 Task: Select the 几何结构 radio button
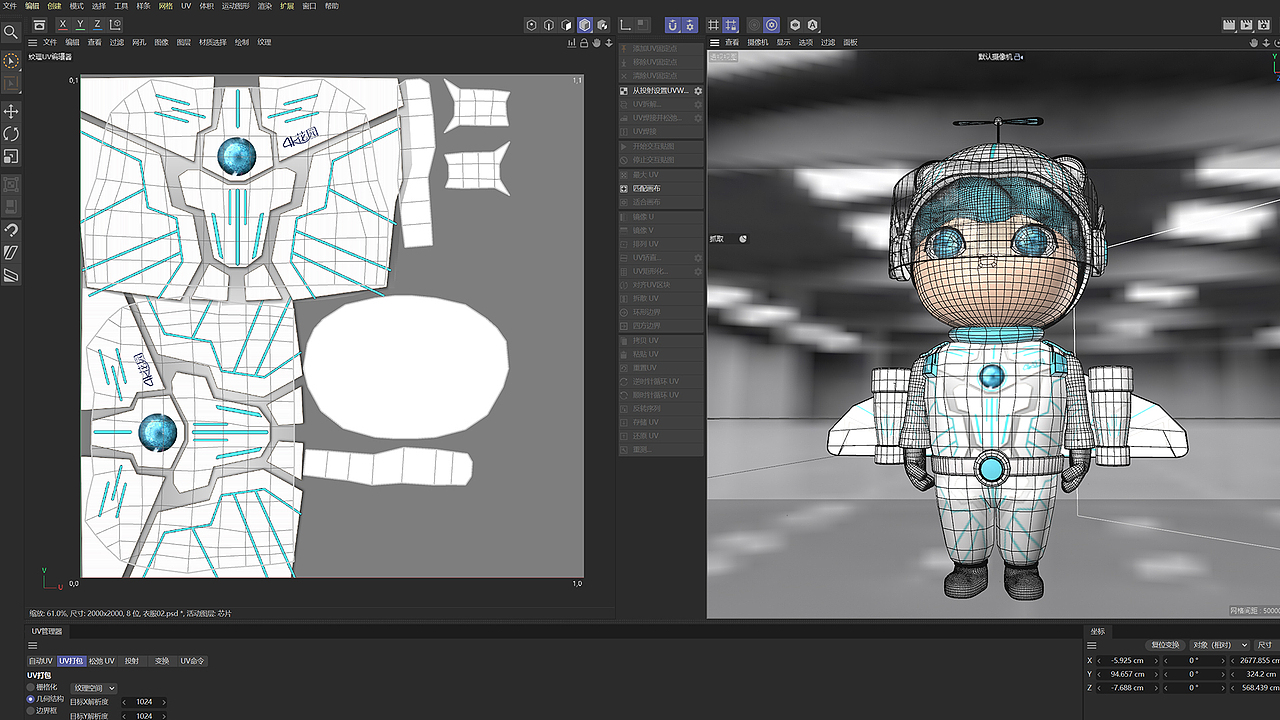coord(31,699)
